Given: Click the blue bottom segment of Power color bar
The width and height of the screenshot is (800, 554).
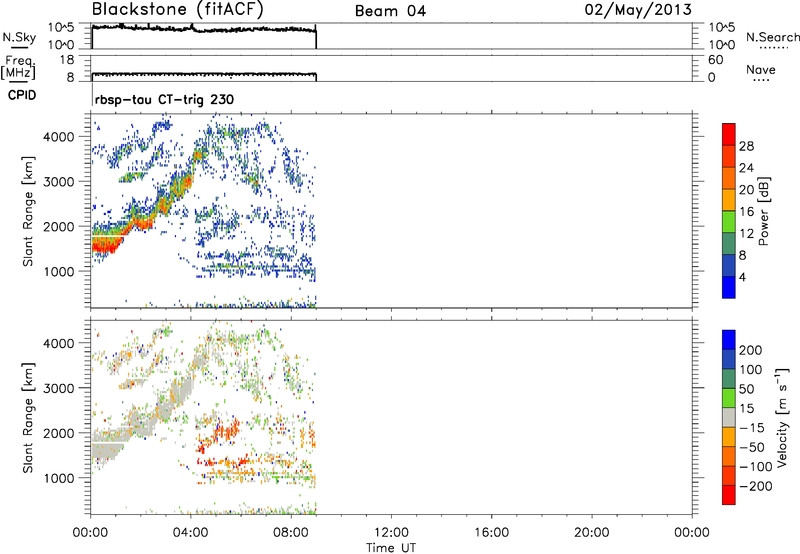Looking at the screenshot, I should [x=729, y=287].
